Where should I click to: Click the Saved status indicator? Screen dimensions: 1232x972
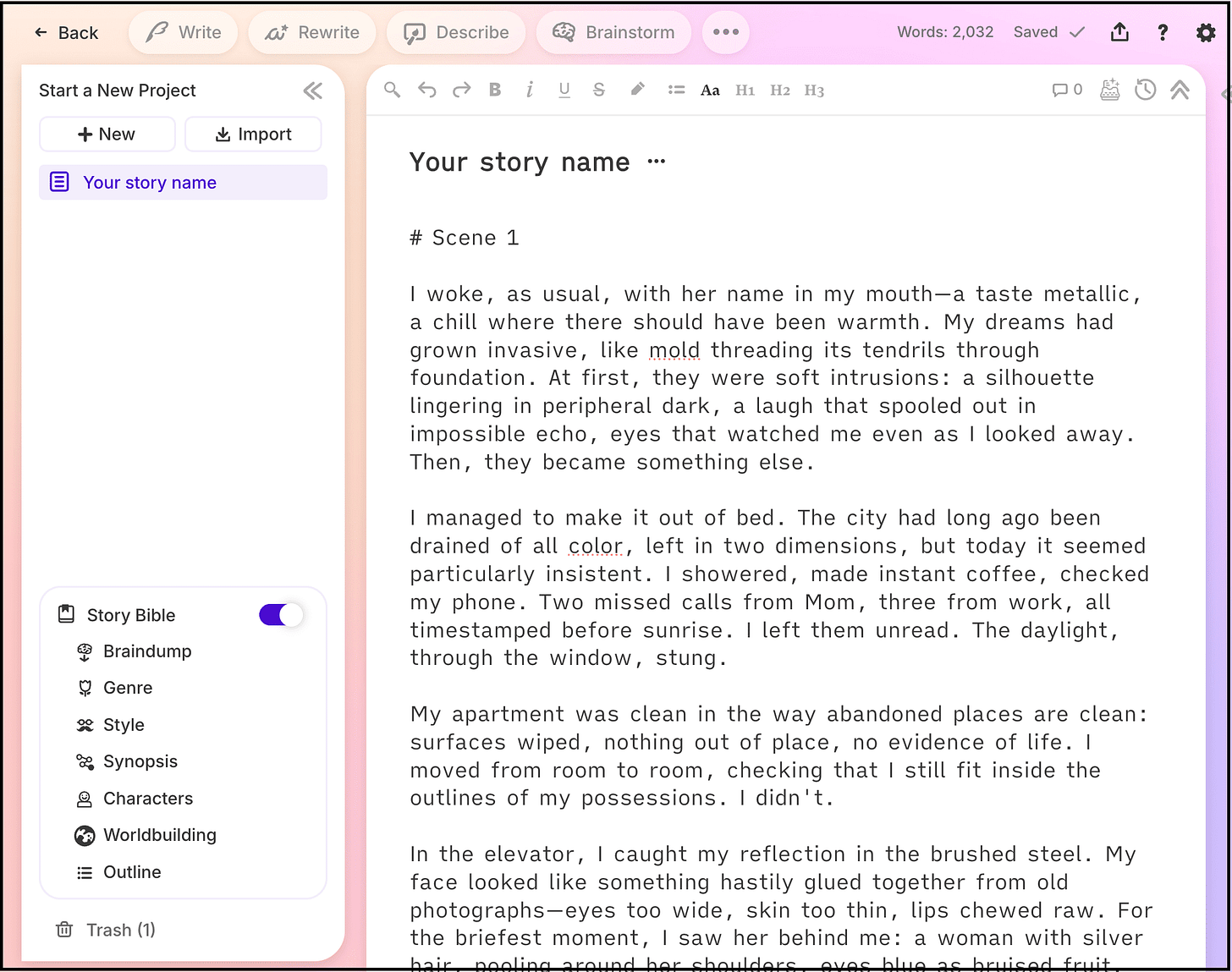pyautogui.click(x=1049, y=32)
